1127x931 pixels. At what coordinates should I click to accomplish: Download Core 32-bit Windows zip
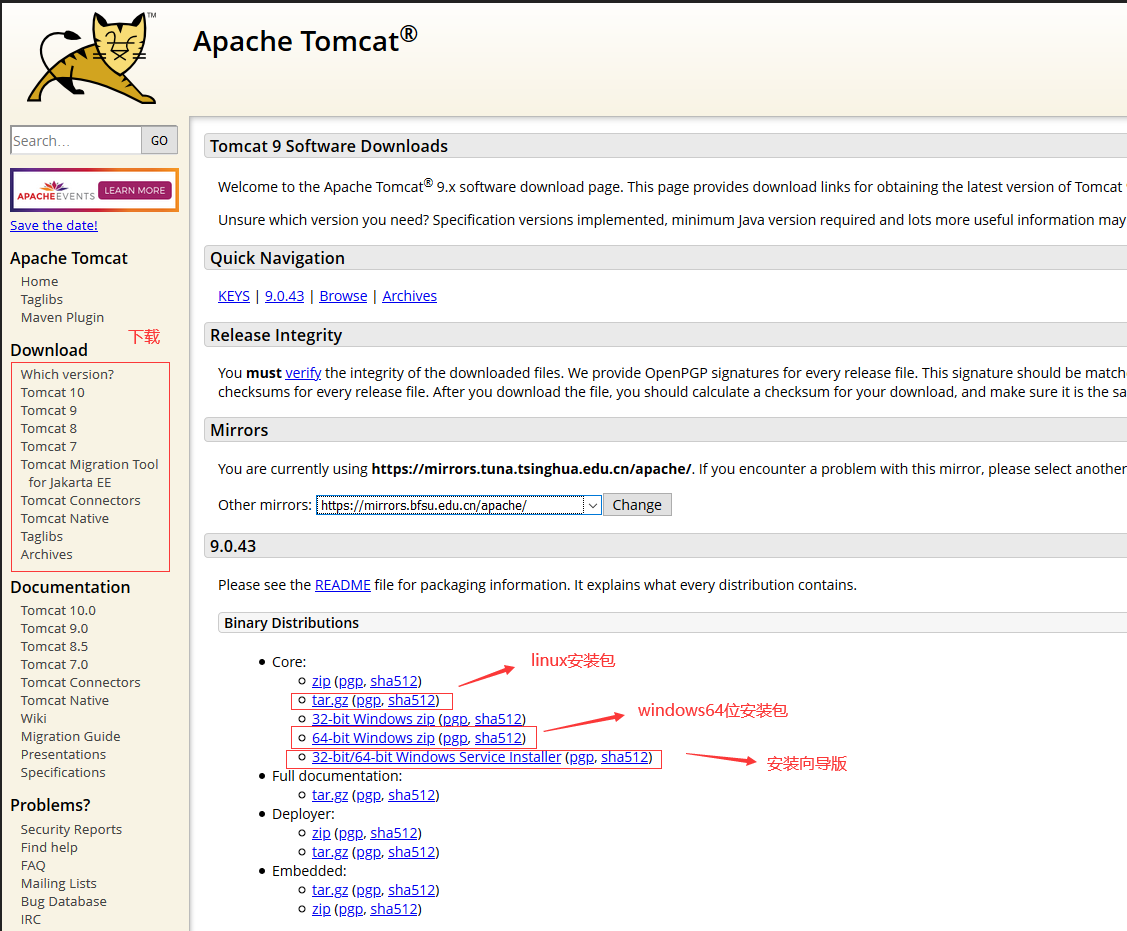click(x=373, y=718)
